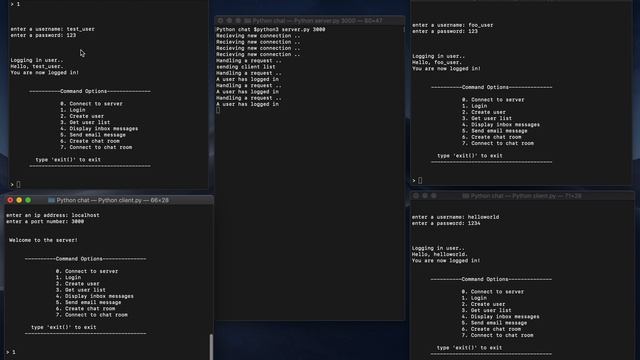The image size is (640, 360).
Task: Click '2. Create user' in localhost client window
Action: (x=78, y=284)
